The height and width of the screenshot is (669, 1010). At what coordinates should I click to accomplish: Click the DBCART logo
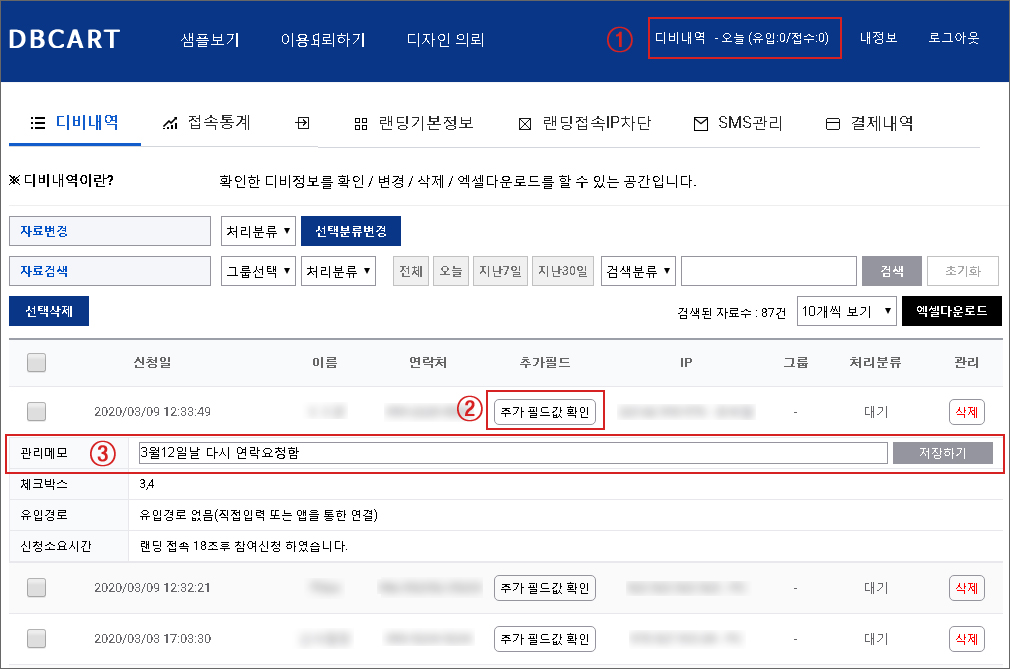pos(64,40)
